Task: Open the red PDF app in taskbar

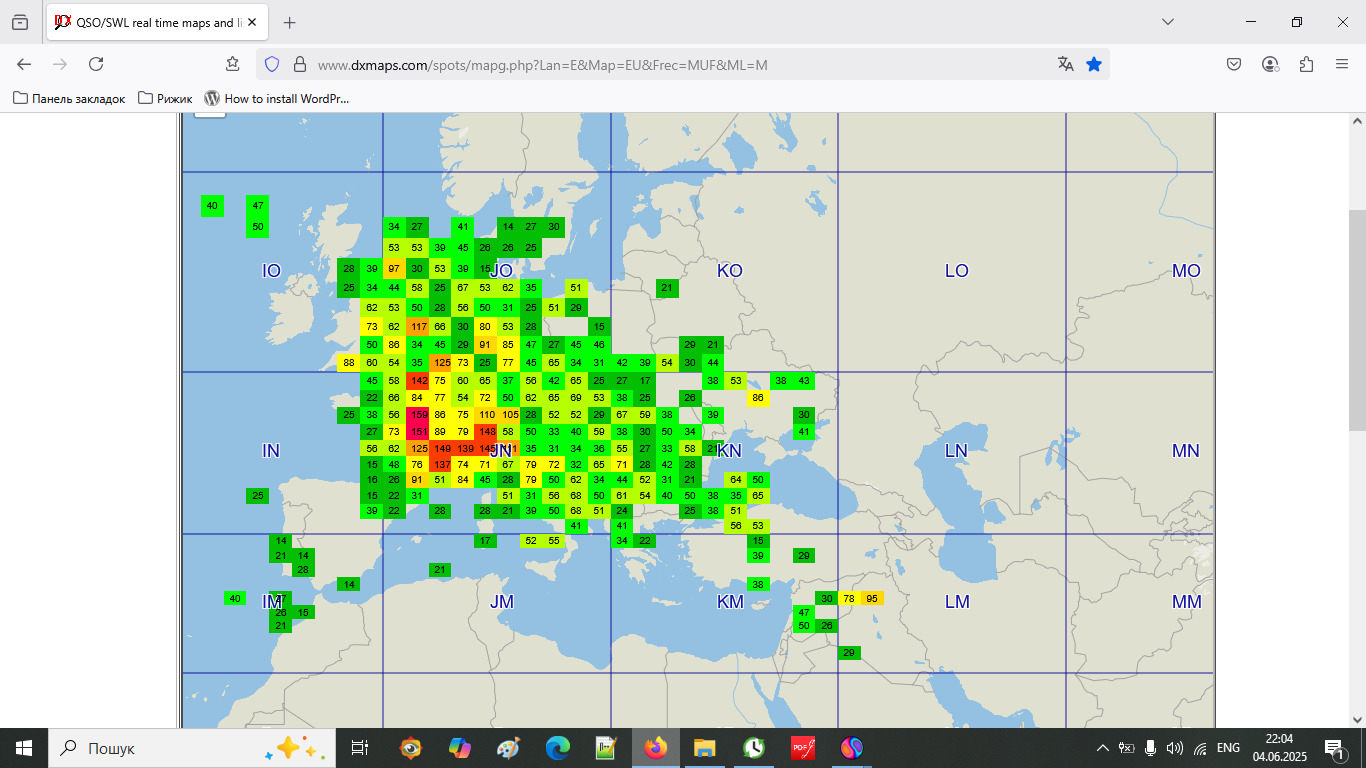Action: (x=803, y=748)
